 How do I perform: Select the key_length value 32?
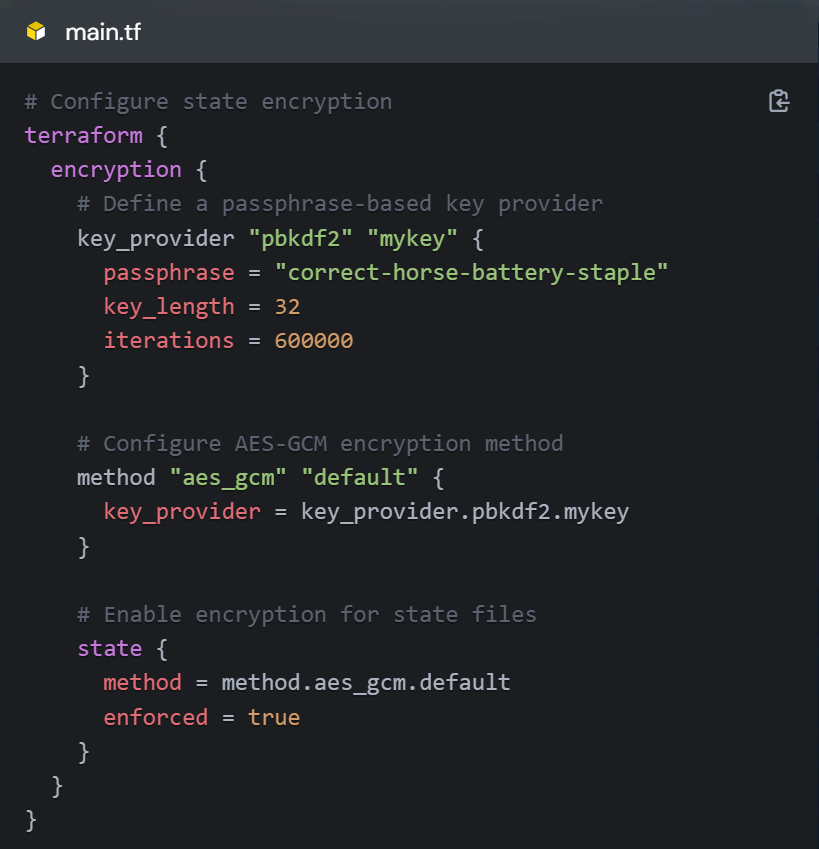pyautogui.click(x=287, y=306)
